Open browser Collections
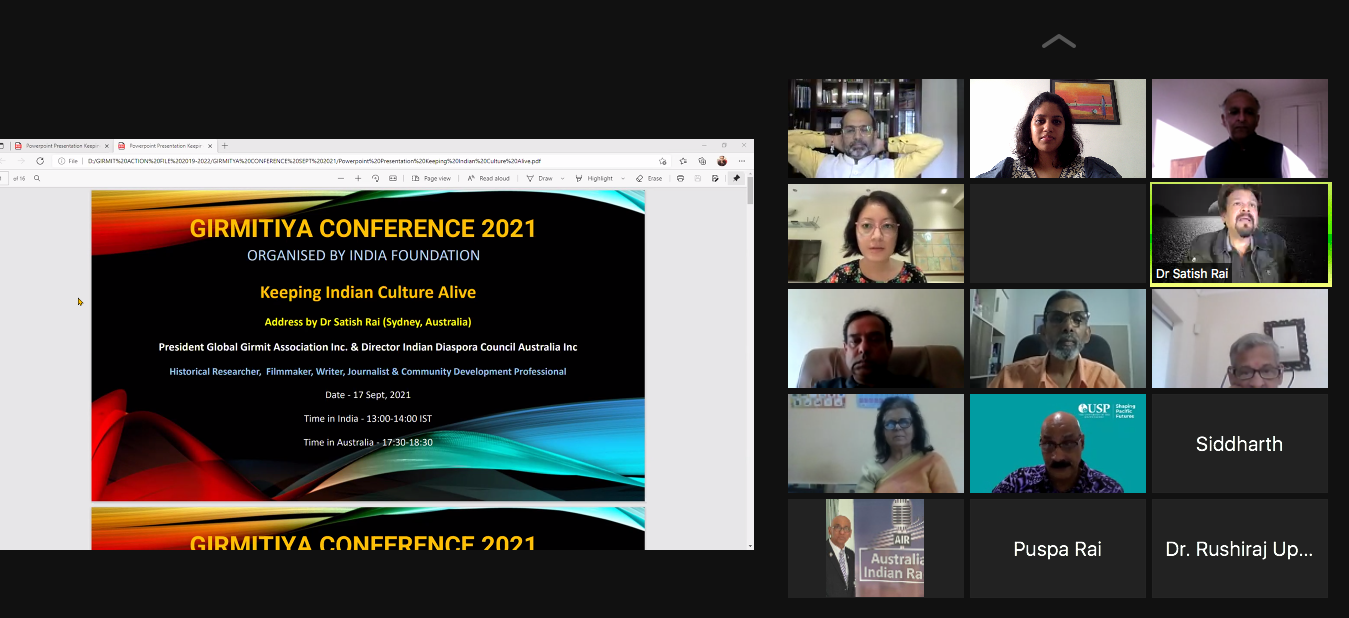The image size is (1349, 618). pos(702,161)
